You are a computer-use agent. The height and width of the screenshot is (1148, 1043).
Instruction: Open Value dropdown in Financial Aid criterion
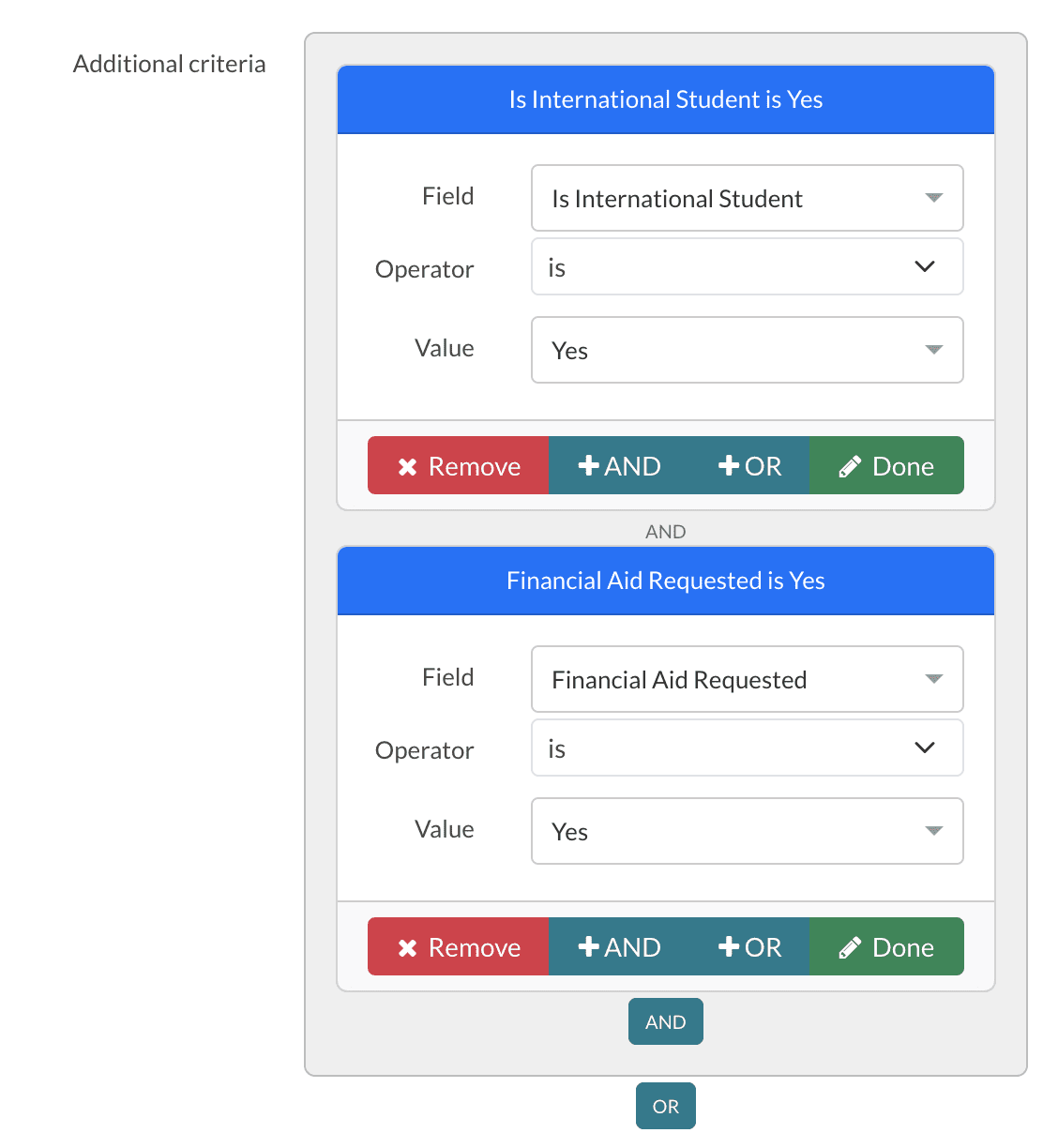(747, 832)
